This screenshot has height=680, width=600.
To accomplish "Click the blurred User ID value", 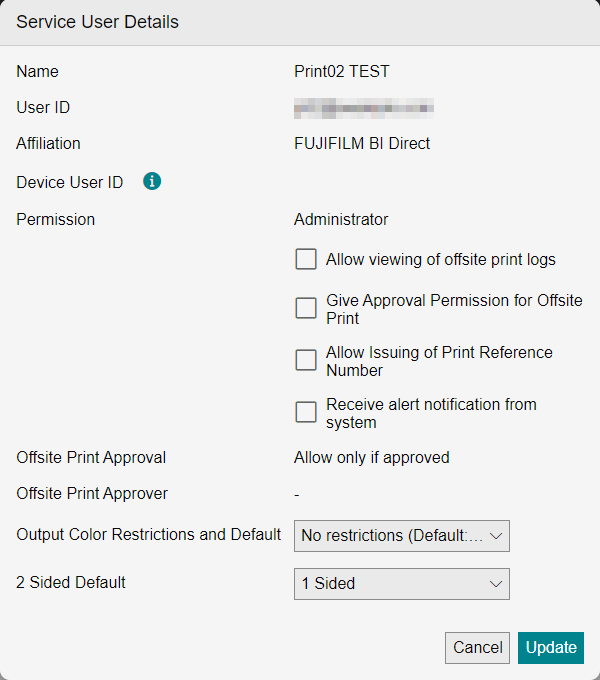I will [x=364, y=108].
